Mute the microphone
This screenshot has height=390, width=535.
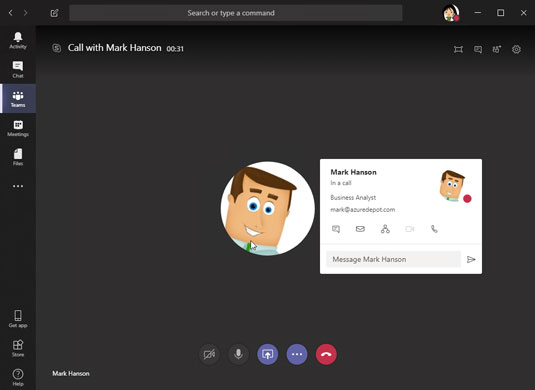point(238,354)
